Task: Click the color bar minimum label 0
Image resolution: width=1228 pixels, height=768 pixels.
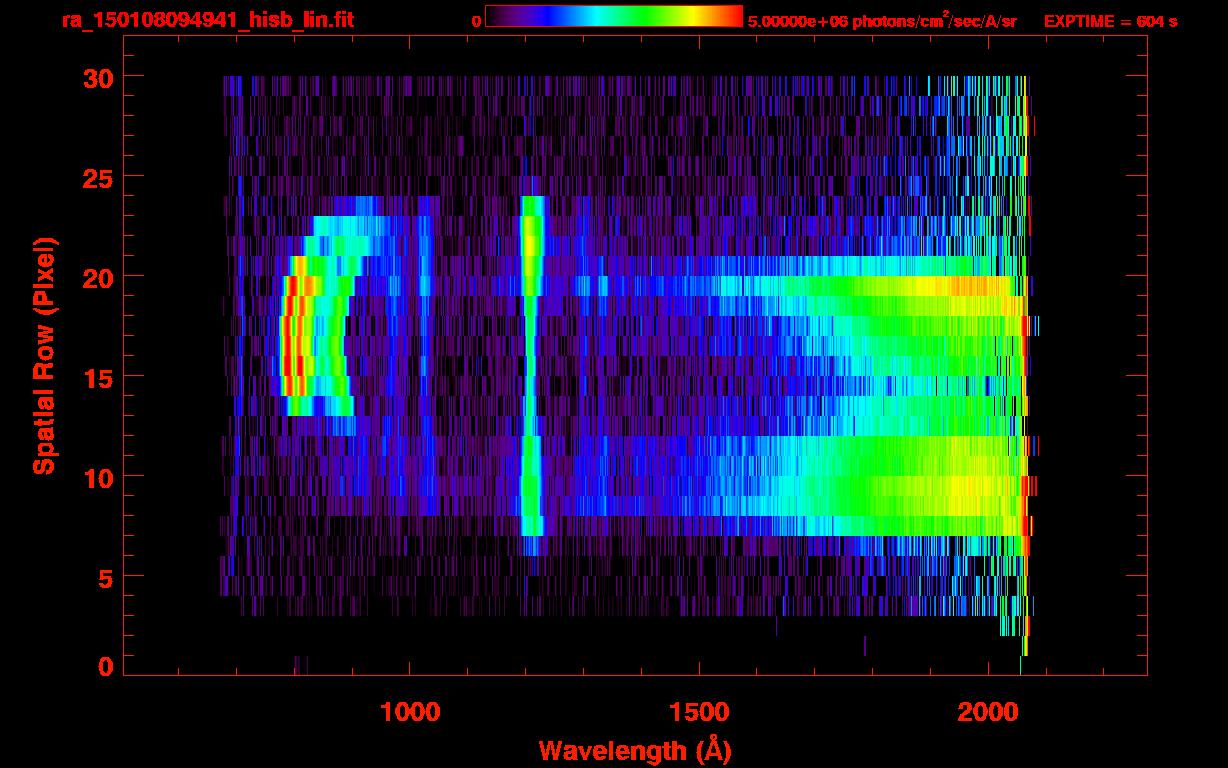Action: coord(476,21)
